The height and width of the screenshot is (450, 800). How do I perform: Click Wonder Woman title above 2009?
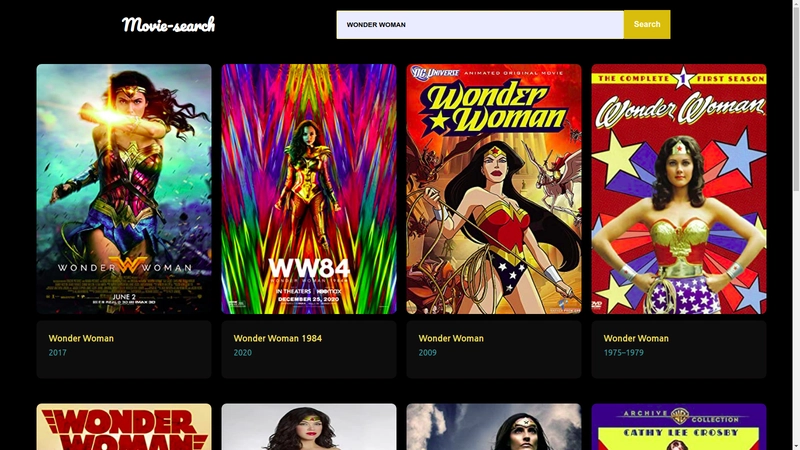click(451, 338)
